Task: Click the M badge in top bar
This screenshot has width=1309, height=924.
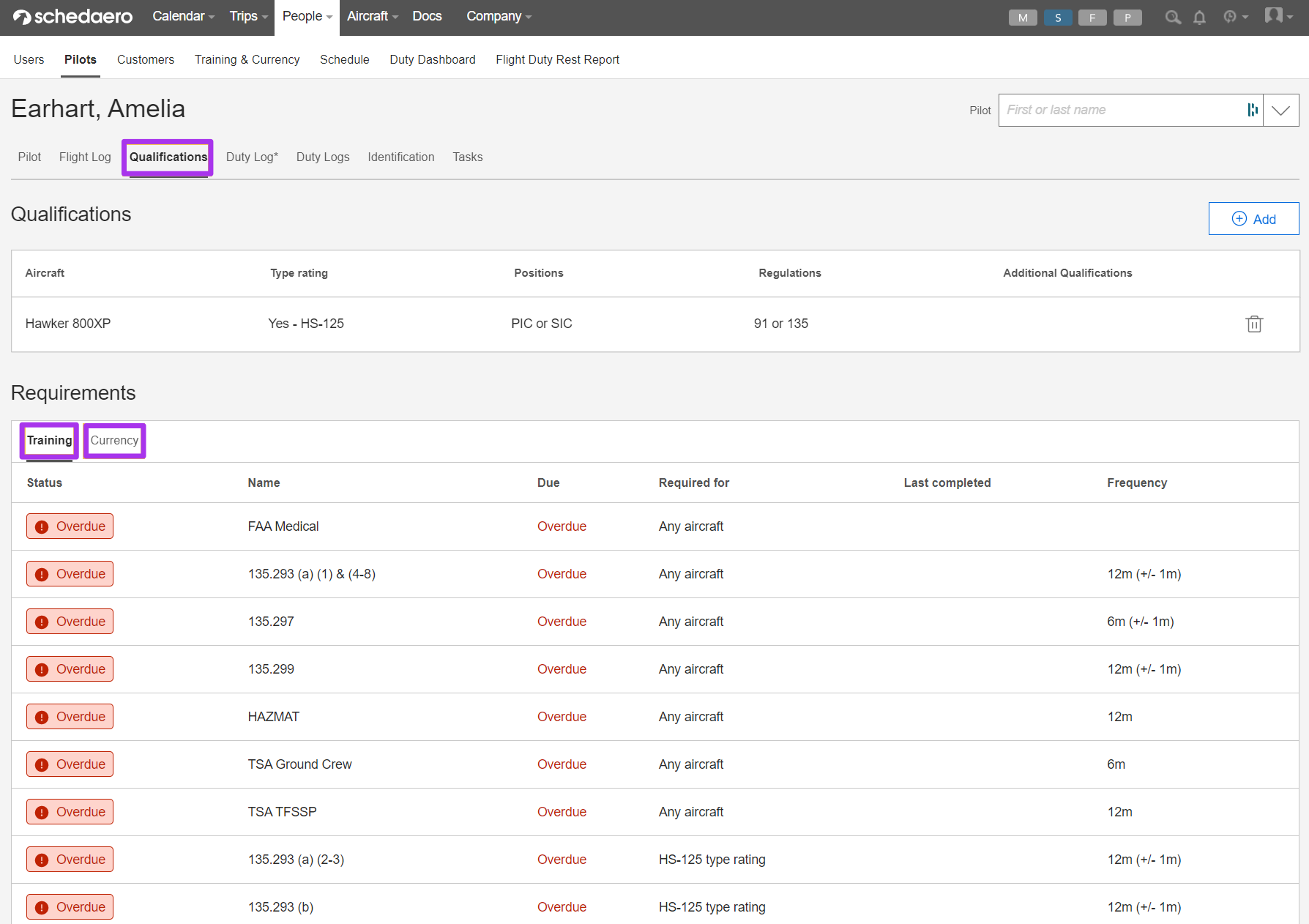Action: pos(1023,18)
